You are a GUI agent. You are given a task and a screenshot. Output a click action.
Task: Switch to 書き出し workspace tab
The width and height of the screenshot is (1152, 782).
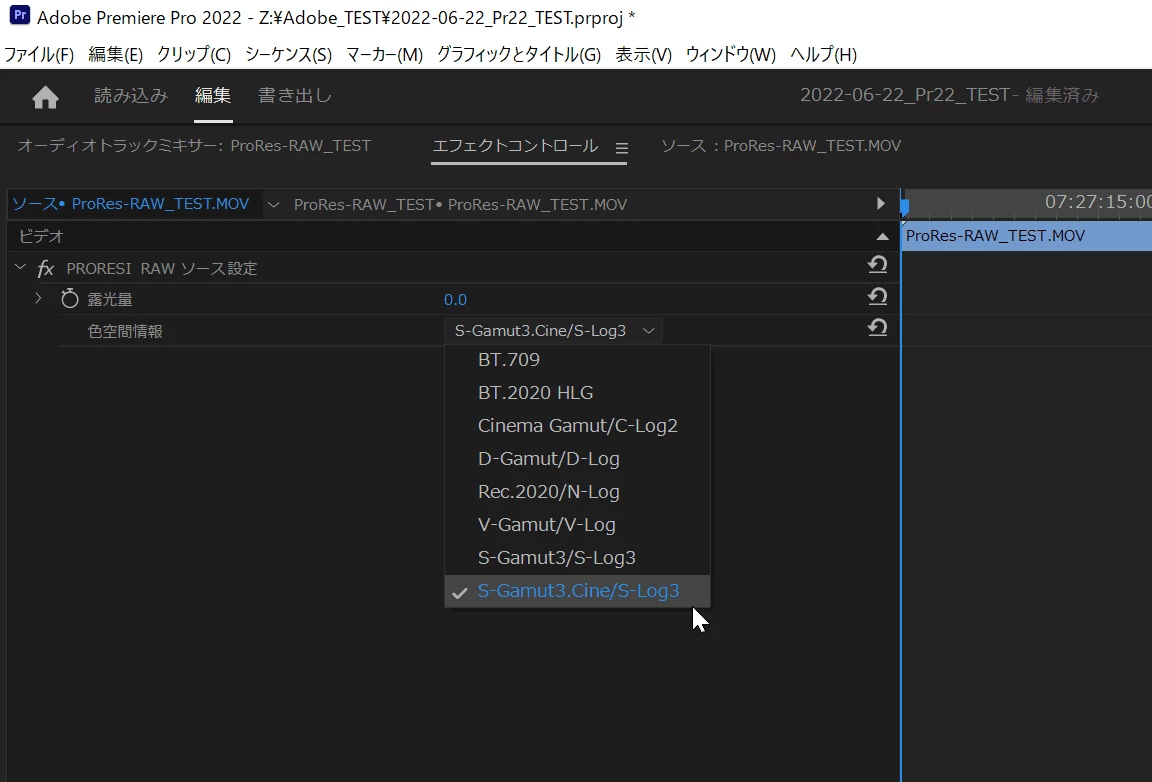click(x=295, y=96)
